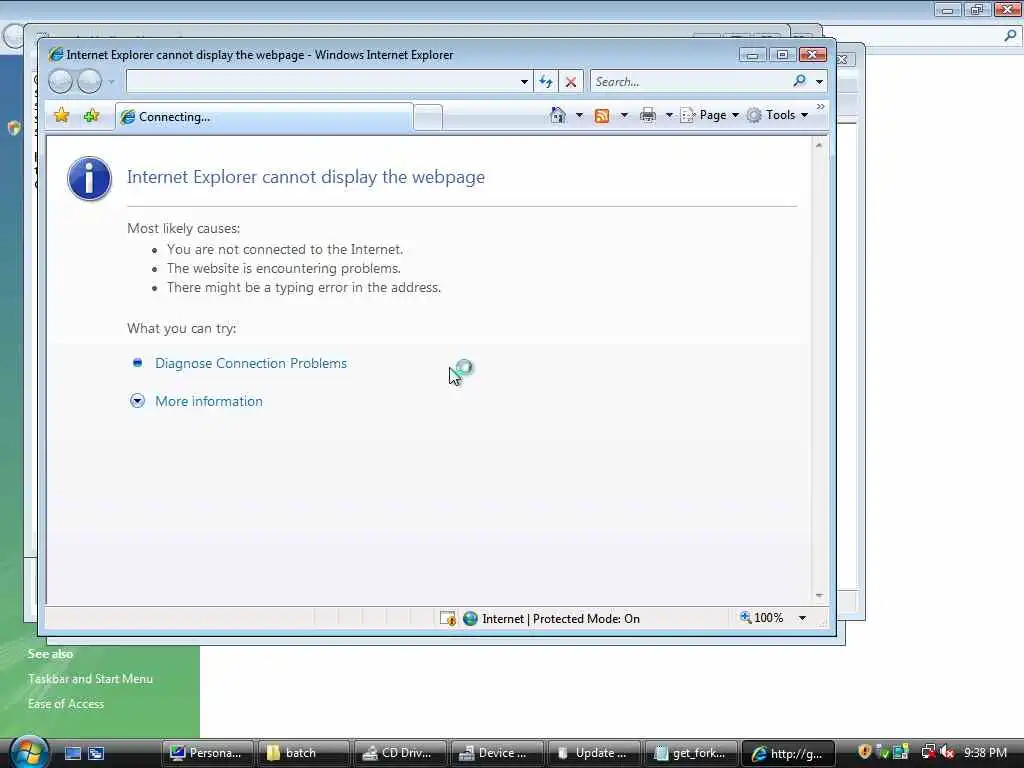Viewport: 1024px width, 768px height.
Task: Show more toolbar commands chevron
Action: pos(820,106)
